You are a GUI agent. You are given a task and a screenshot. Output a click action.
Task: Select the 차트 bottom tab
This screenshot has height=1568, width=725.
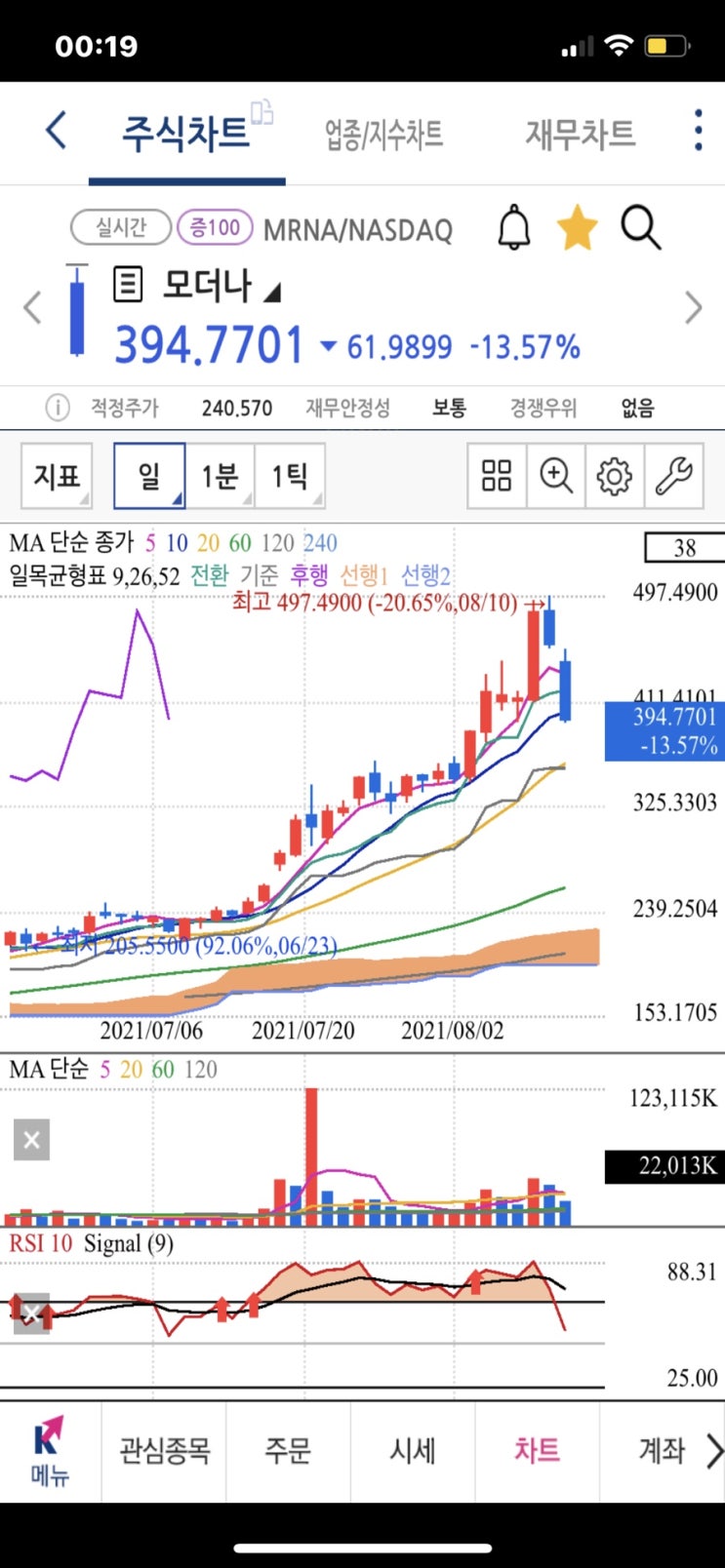[x=538, y=1451]
